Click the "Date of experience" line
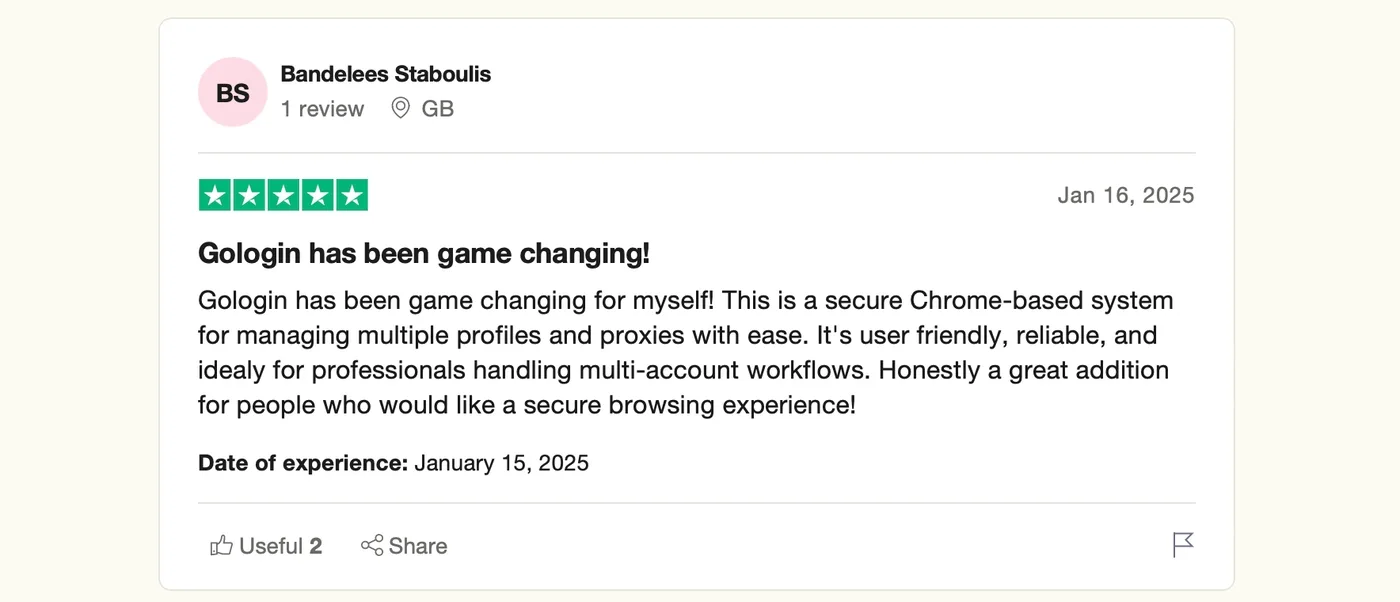 pyautogui.click(x=394, y=463)
